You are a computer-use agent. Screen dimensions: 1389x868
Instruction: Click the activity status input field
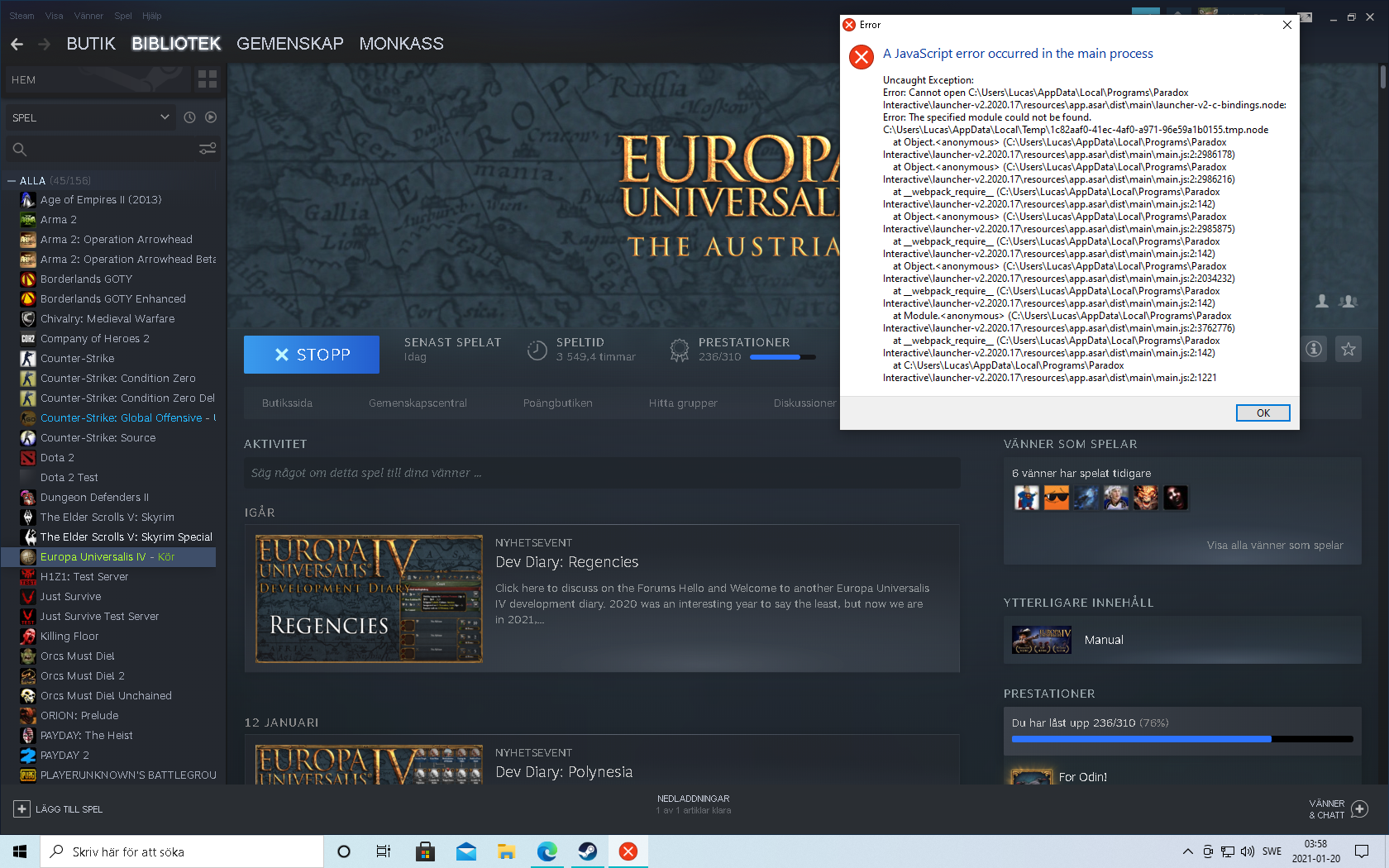coord(601,473)
